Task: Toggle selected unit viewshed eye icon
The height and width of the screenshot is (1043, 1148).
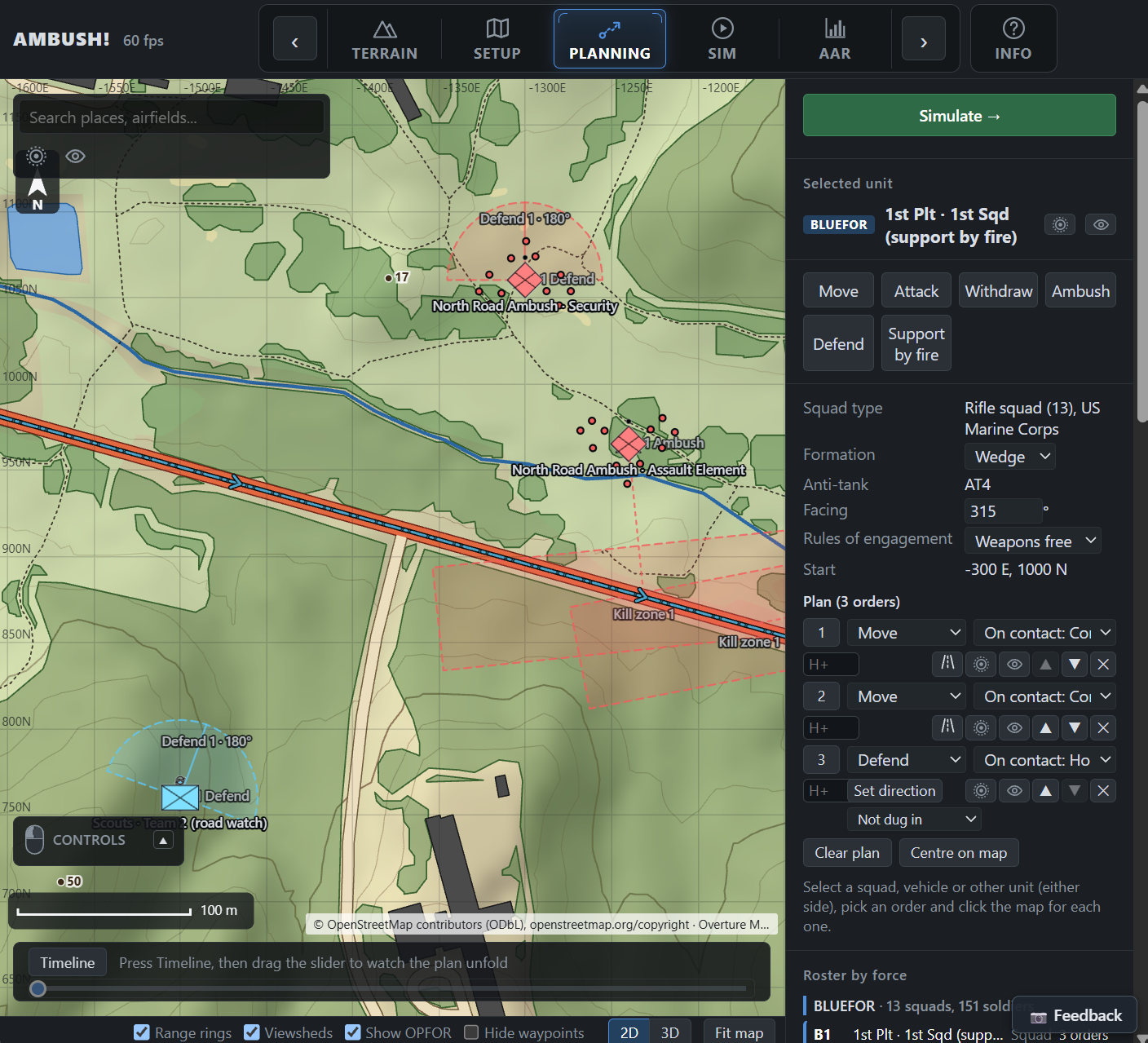Action: click(1101, 224)
